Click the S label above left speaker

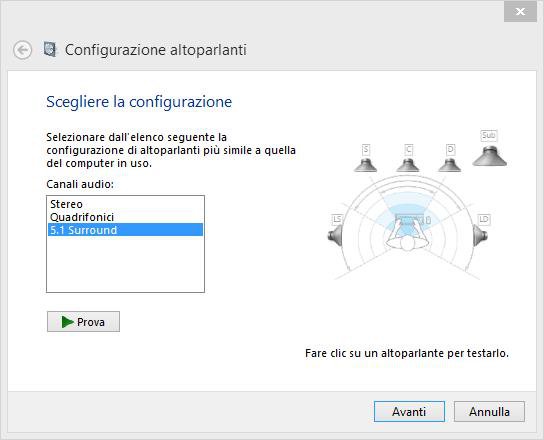(365, 150)
